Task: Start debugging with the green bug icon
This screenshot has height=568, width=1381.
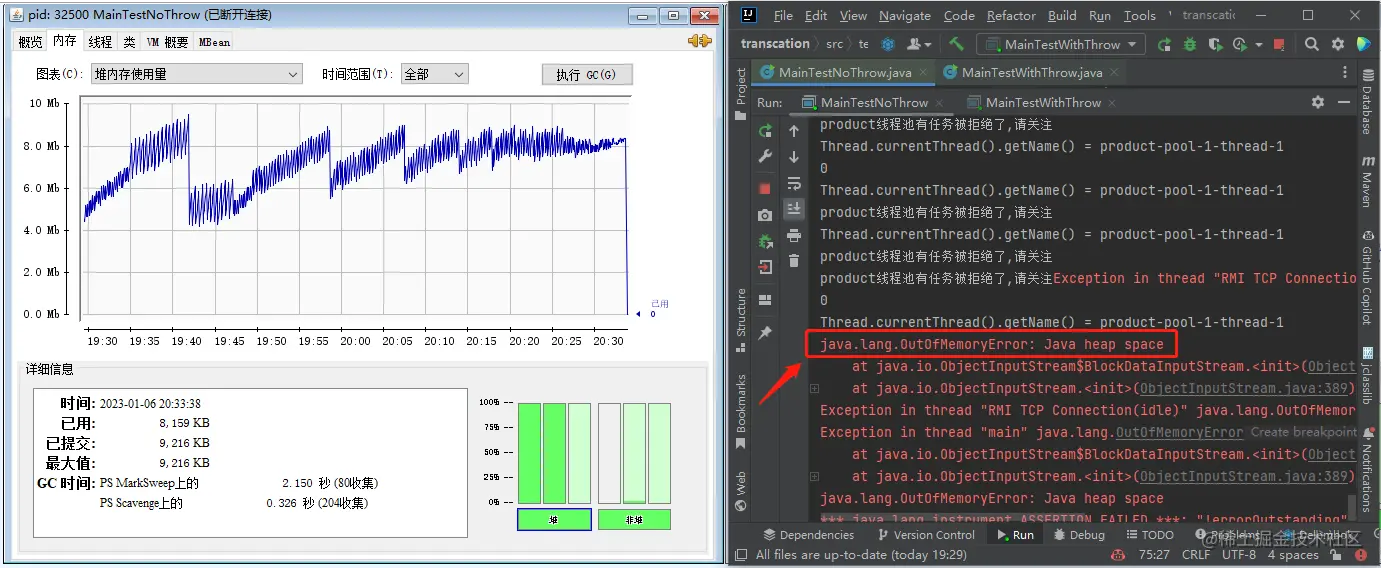Action: coord(1190,44)
